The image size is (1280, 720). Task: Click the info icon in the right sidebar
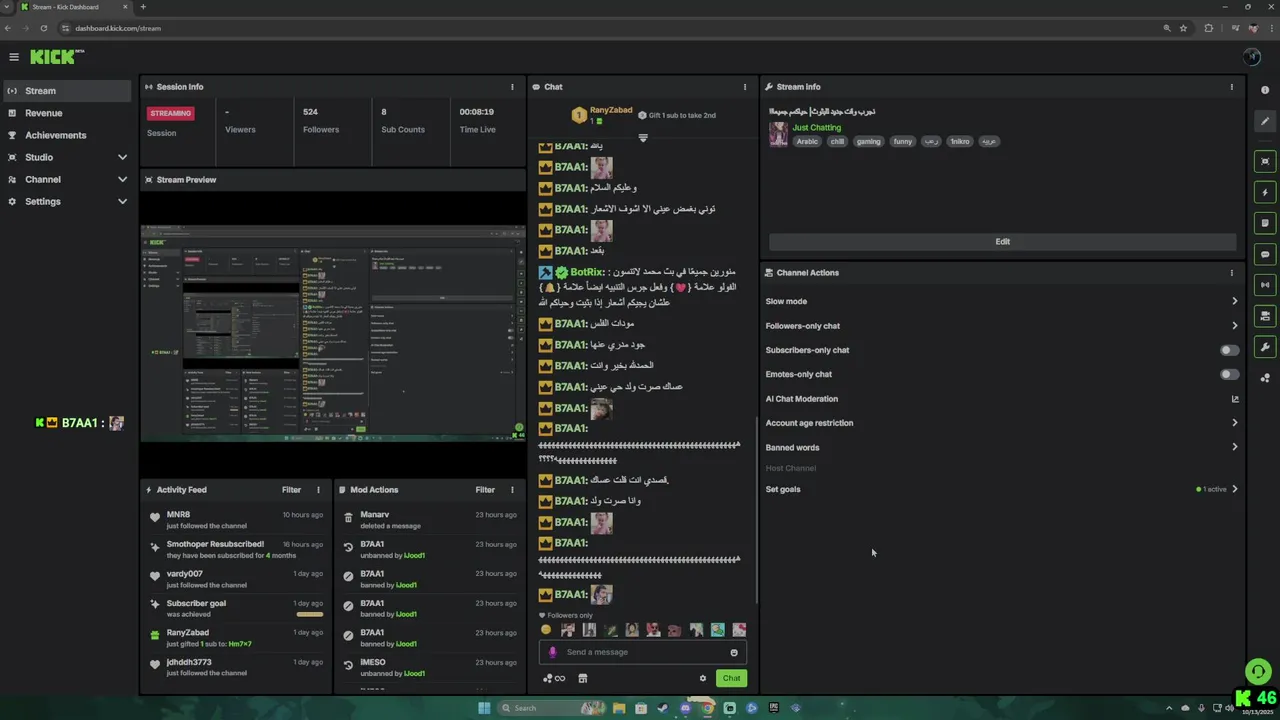click(x=1265, y=90)
